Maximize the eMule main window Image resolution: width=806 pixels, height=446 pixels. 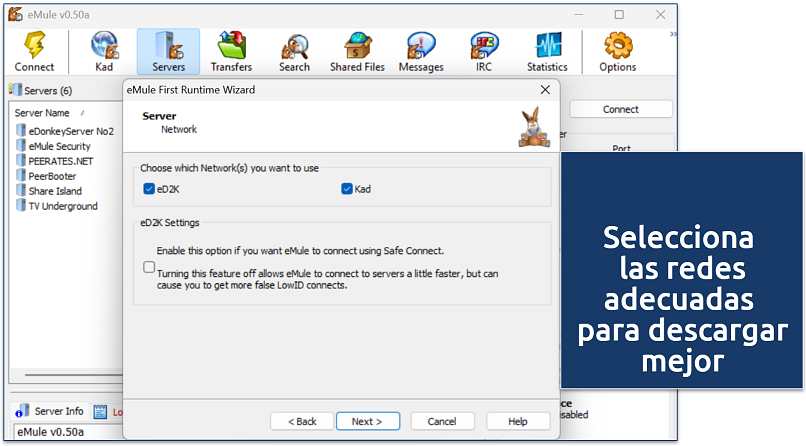(x=619, y=14)
